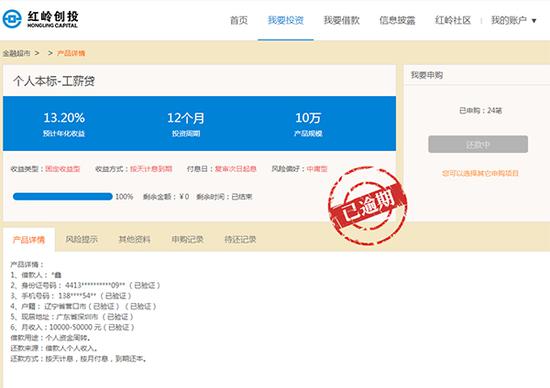
Task: Click 身份证号码 4413 line
Action: click(x=85, y=285)
